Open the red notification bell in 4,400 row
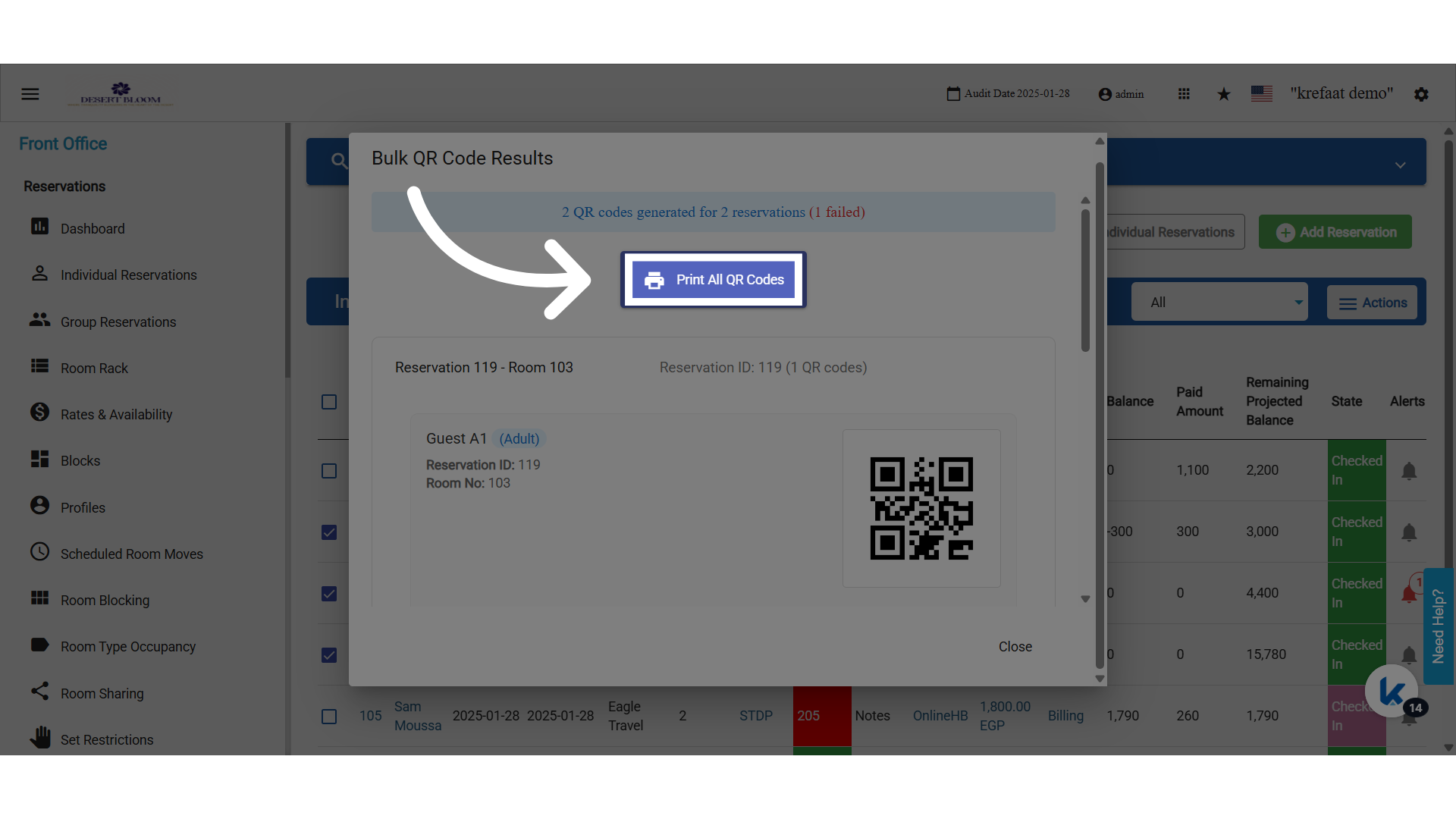This screenshot has width=1456, height=819. 1409,594
